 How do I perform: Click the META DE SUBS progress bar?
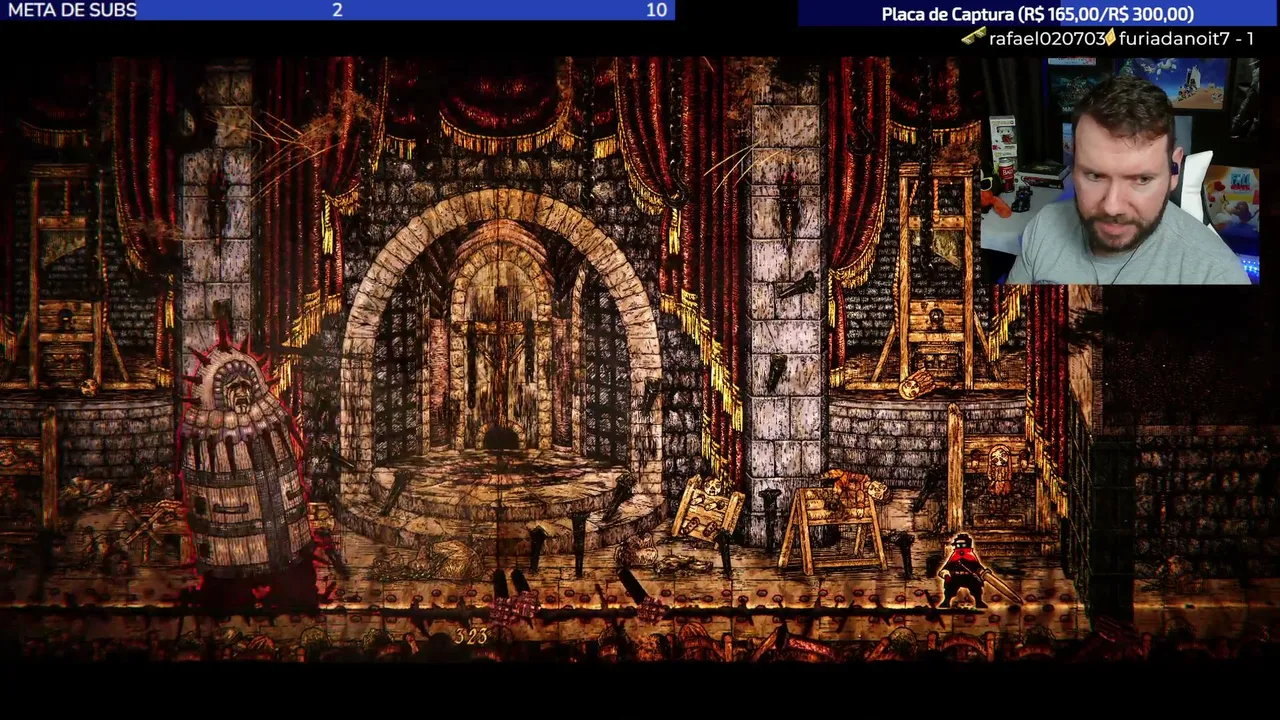(337, 10)
